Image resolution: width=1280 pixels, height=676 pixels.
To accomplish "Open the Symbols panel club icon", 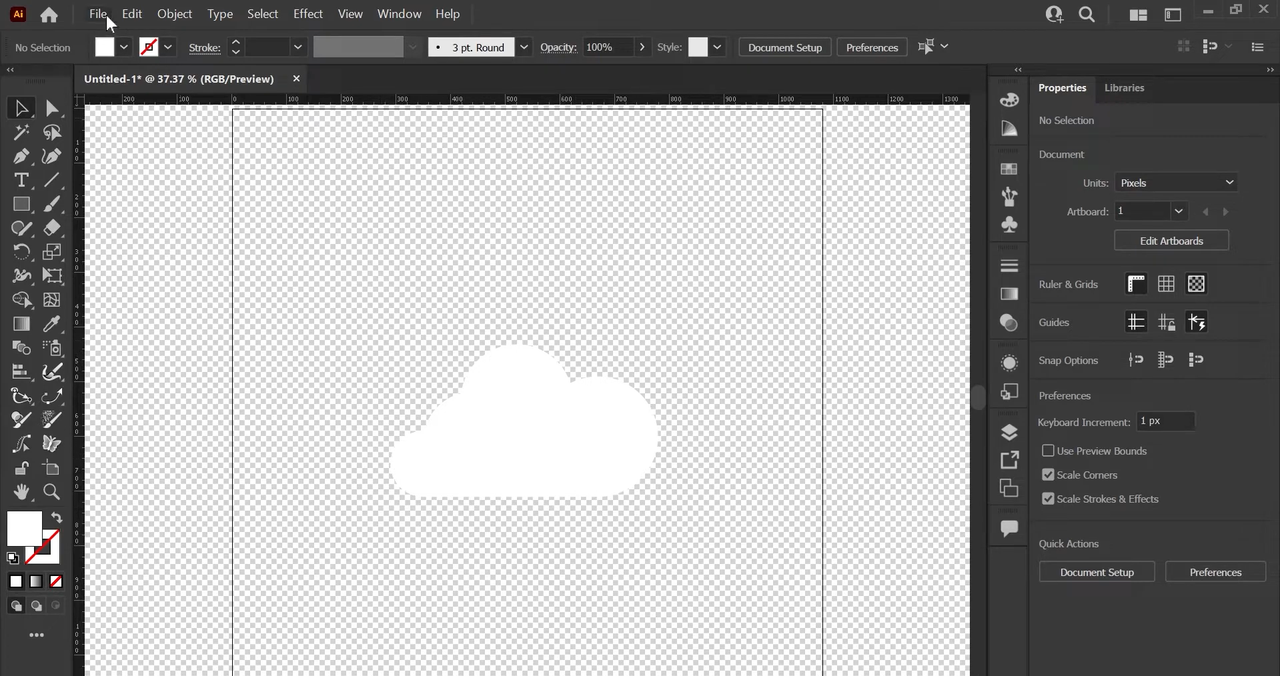I will (1009, 224).
